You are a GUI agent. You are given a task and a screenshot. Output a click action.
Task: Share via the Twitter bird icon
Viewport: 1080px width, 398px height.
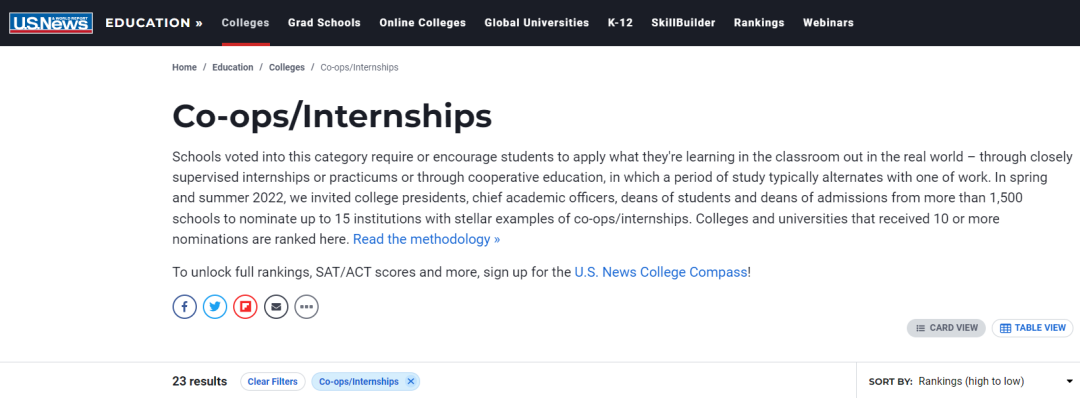point(215,306)
